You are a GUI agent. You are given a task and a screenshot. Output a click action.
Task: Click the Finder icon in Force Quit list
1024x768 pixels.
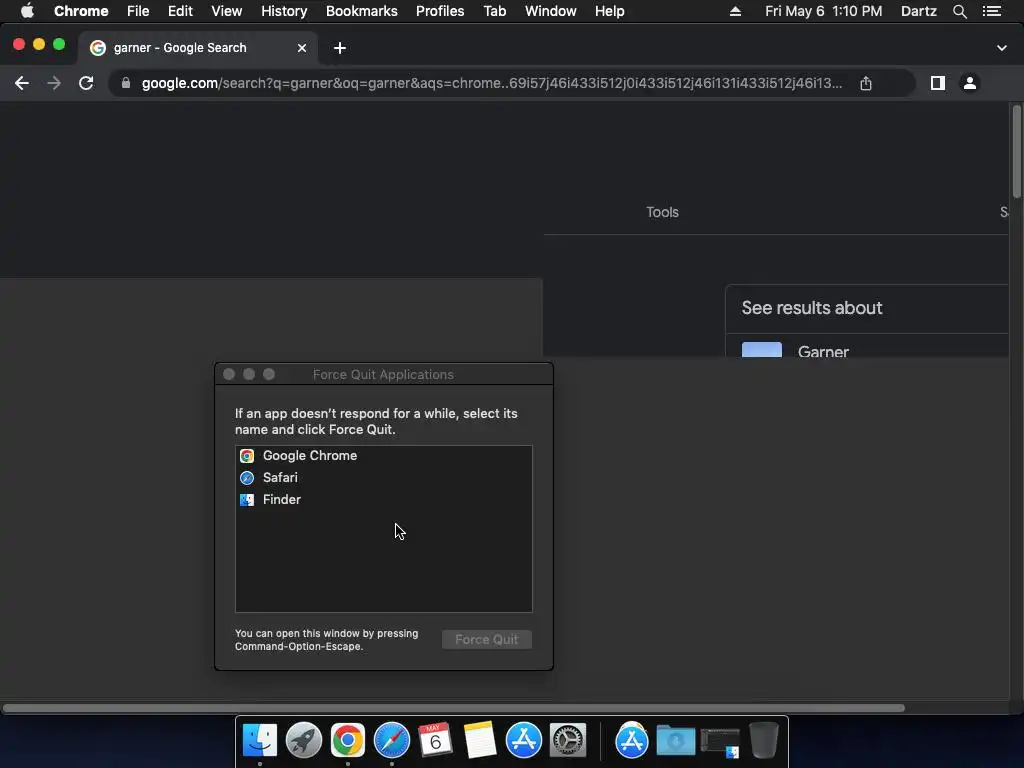coord(247,500)
